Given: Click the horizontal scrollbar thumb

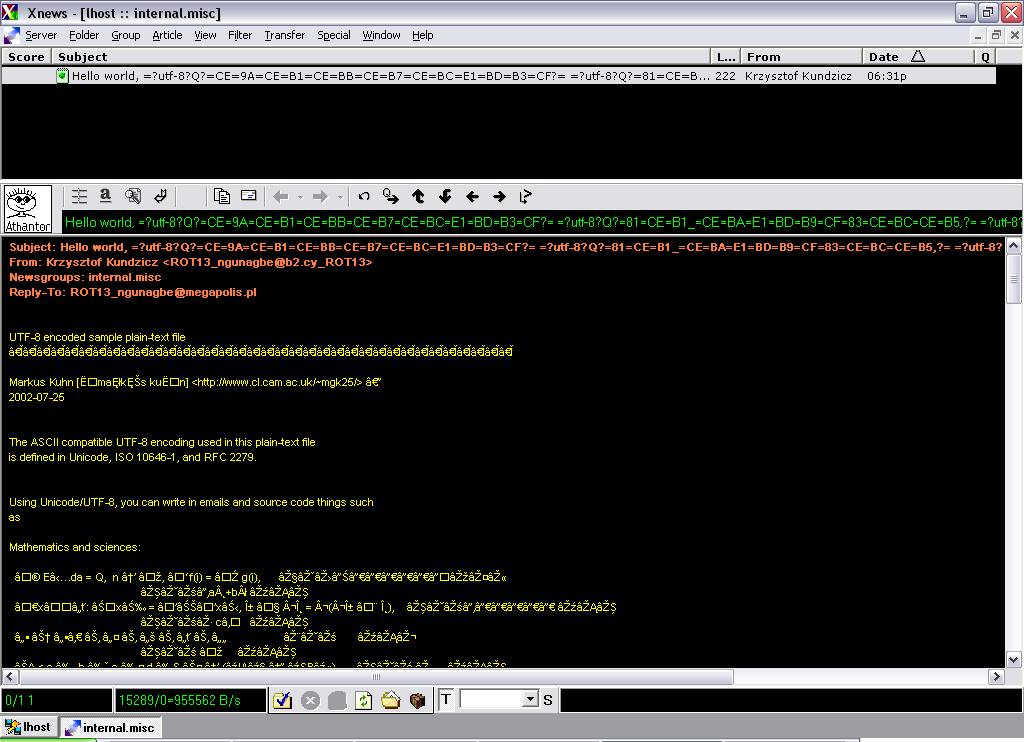Looking at the screenshot, I should [x=376, y=677].
